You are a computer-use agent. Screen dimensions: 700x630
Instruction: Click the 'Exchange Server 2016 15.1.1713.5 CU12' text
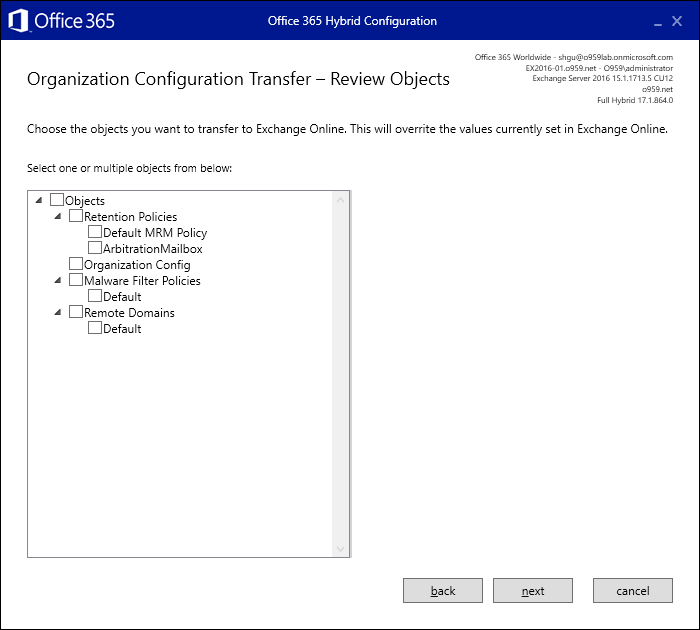coord(602,78)
